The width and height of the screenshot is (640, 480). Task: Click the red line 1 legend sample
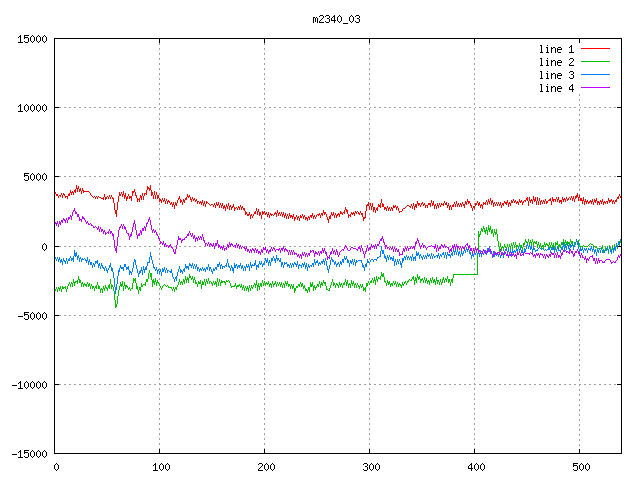pyautogui.click(x=596, y=49)
